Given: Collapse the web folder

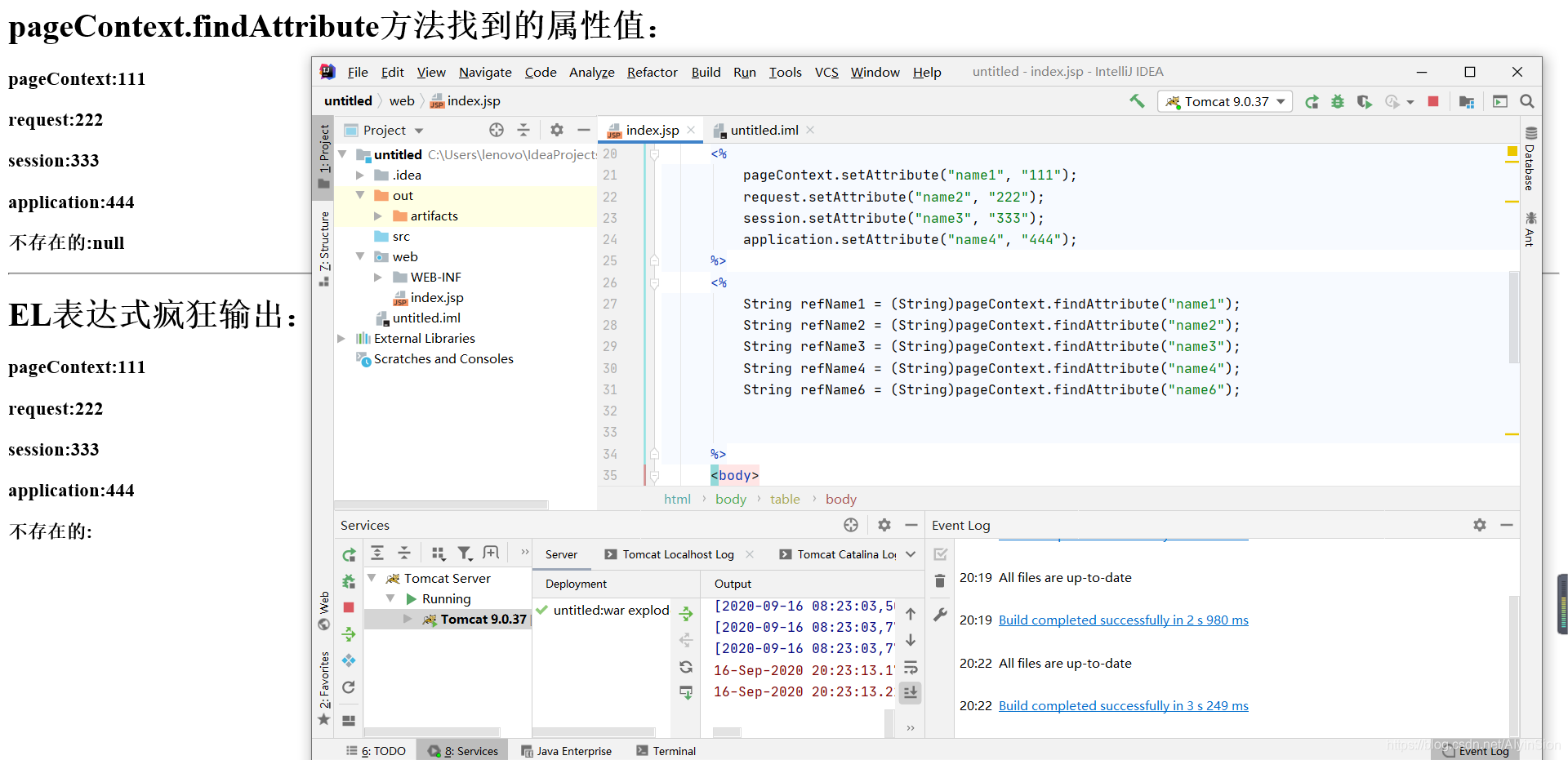Looking at the screenshot, I should tap(360, 257).
